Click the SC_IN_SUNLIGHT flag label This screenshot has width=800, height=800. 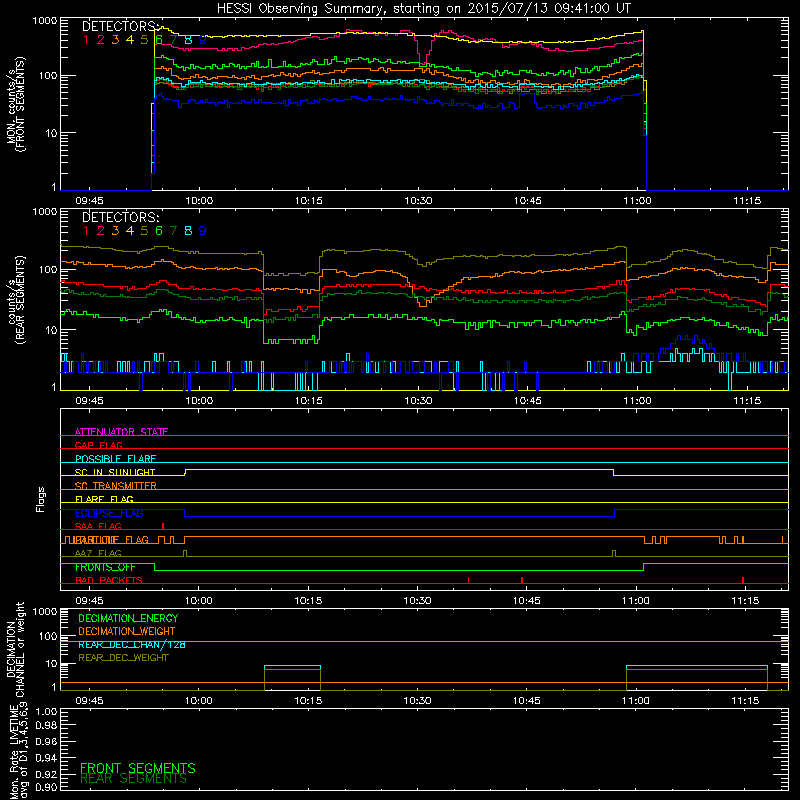coord(115,472)
